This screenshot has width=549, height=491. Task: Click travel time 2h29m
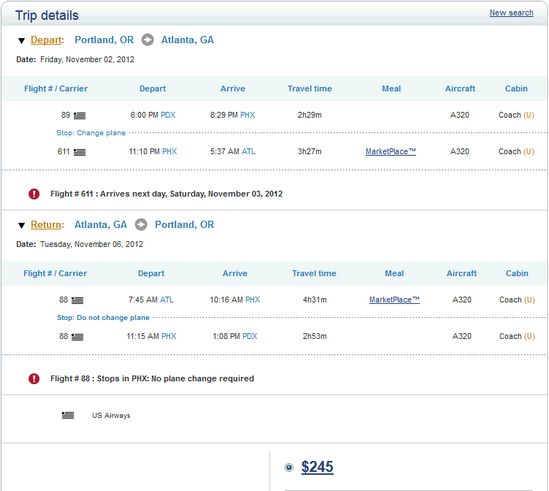pyautogui.click(x=310, y=115)
